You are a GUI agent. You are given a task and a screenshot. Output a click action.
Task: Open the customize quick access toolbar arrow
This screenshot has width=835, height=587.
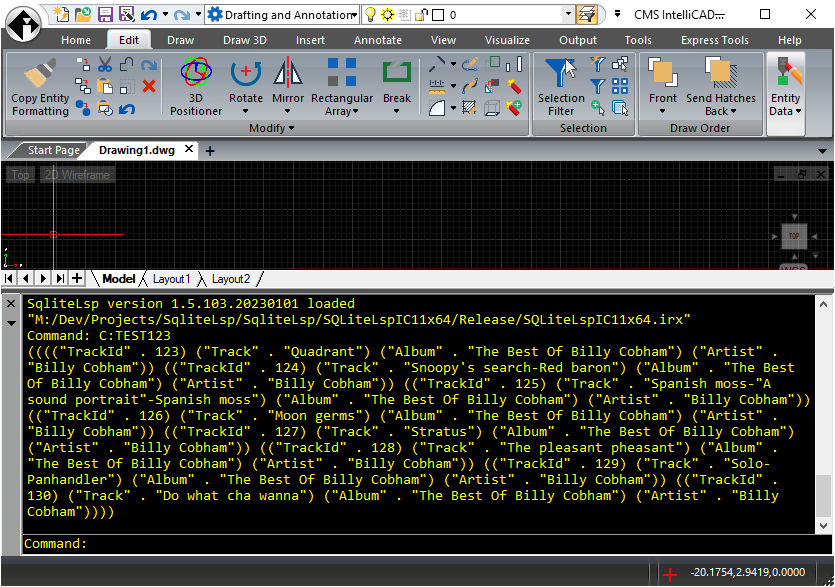click(x=617, y=14)
